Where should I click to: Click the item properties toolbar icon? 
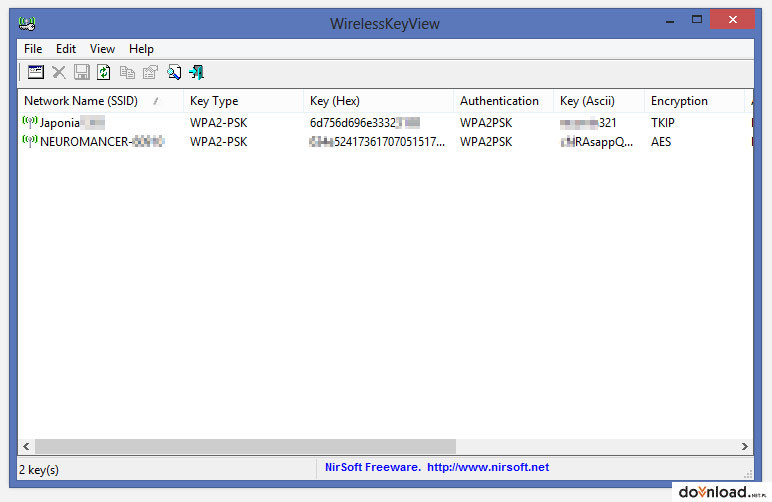[150, 72]
